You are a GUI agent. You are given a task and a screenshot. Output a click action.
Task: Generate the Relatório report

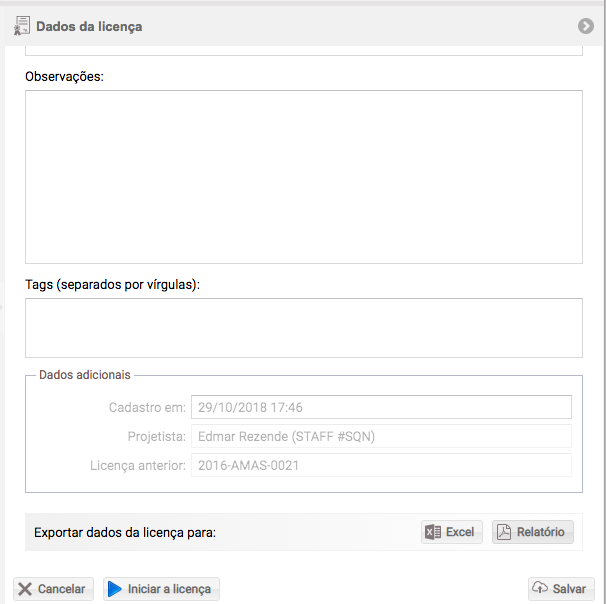pos(533,532)
